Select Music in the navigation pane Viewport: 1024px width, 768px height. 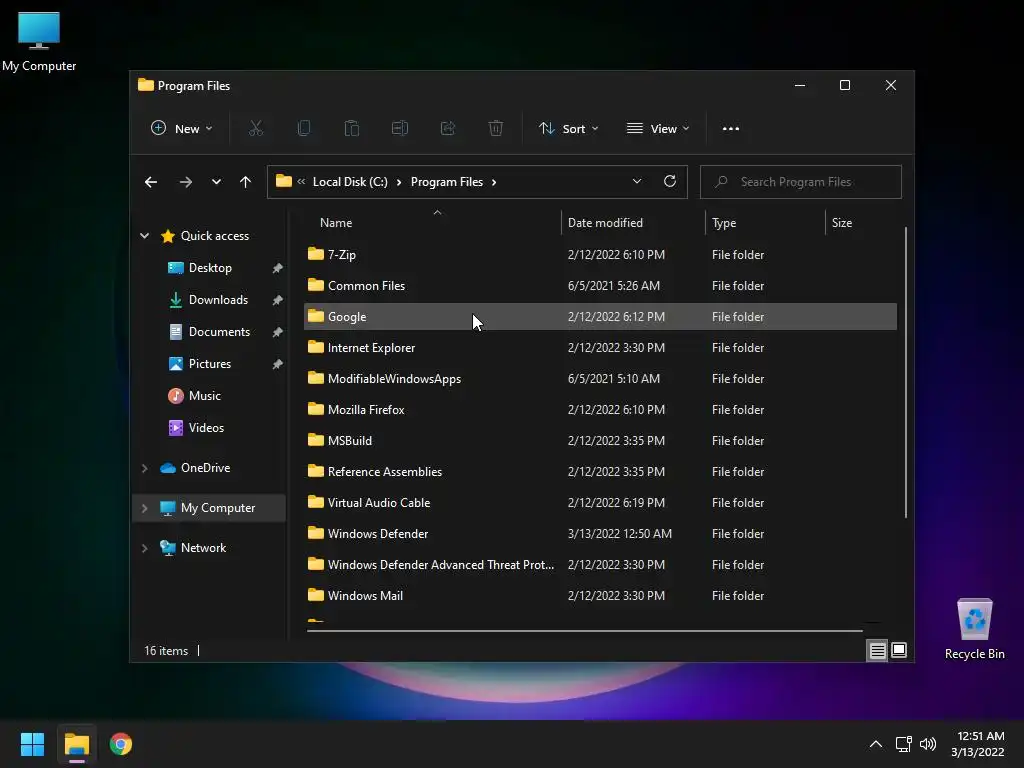point(209,396)
